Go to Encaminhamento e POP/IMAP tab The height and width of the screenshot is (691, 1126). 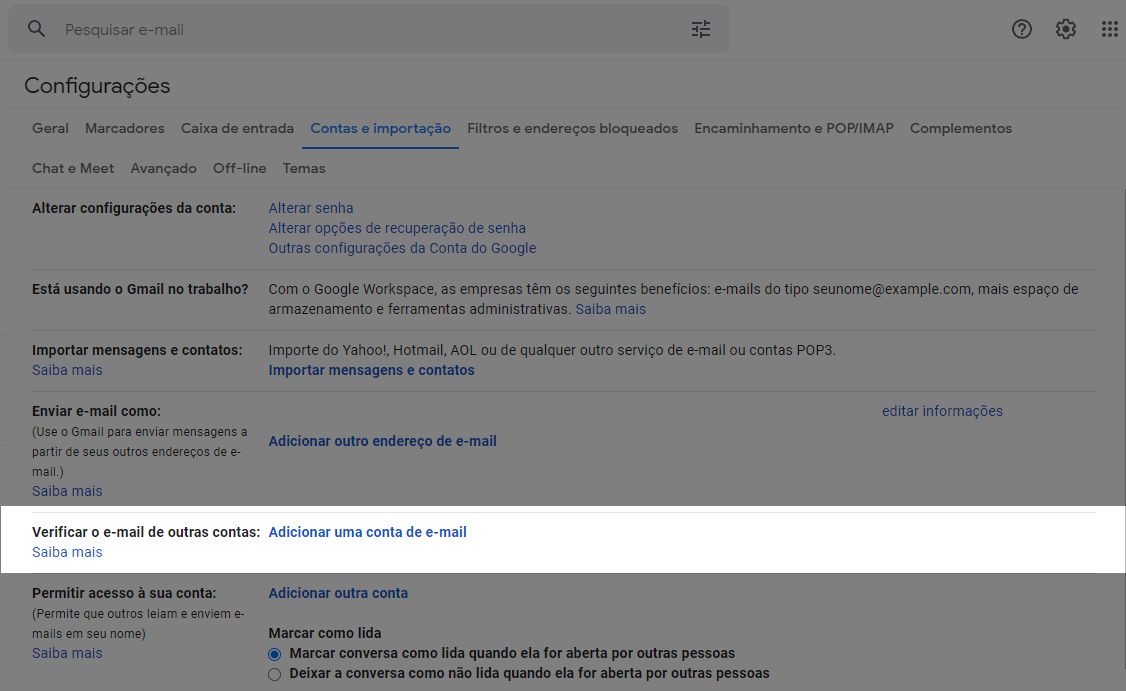point(794,128)
